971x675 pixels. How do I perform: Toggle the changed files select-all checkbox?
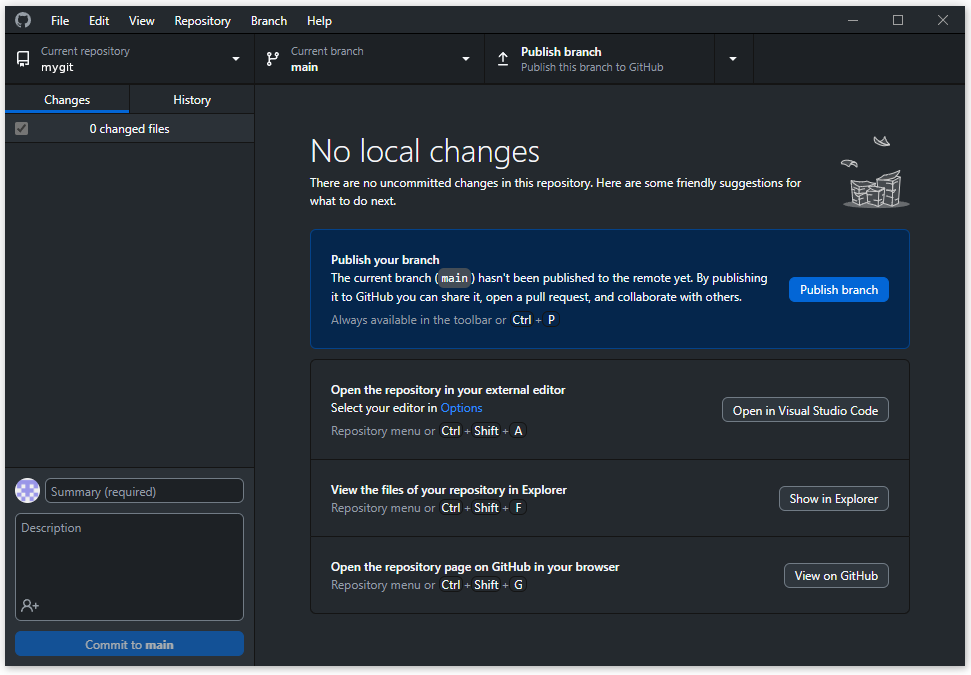[22, 129]
